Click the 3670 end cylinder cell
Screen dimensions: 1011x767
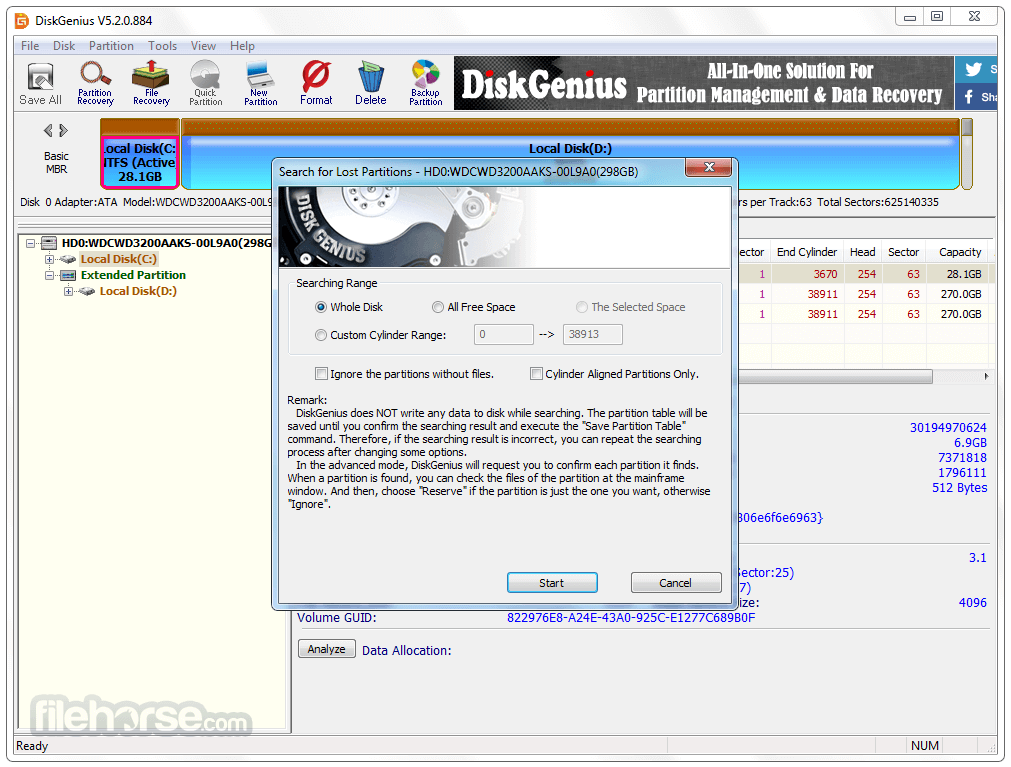click(x=825, y=274)
